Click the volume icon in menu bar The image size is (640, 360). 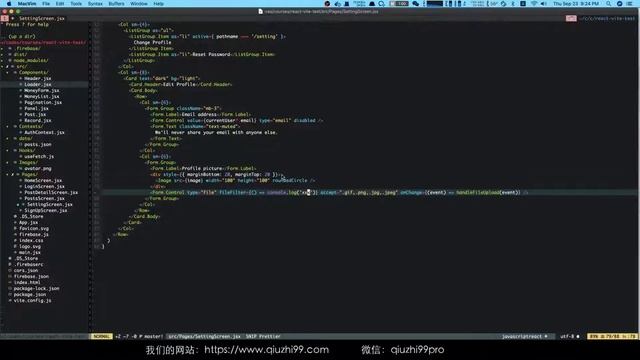click(x=544, y=4)
